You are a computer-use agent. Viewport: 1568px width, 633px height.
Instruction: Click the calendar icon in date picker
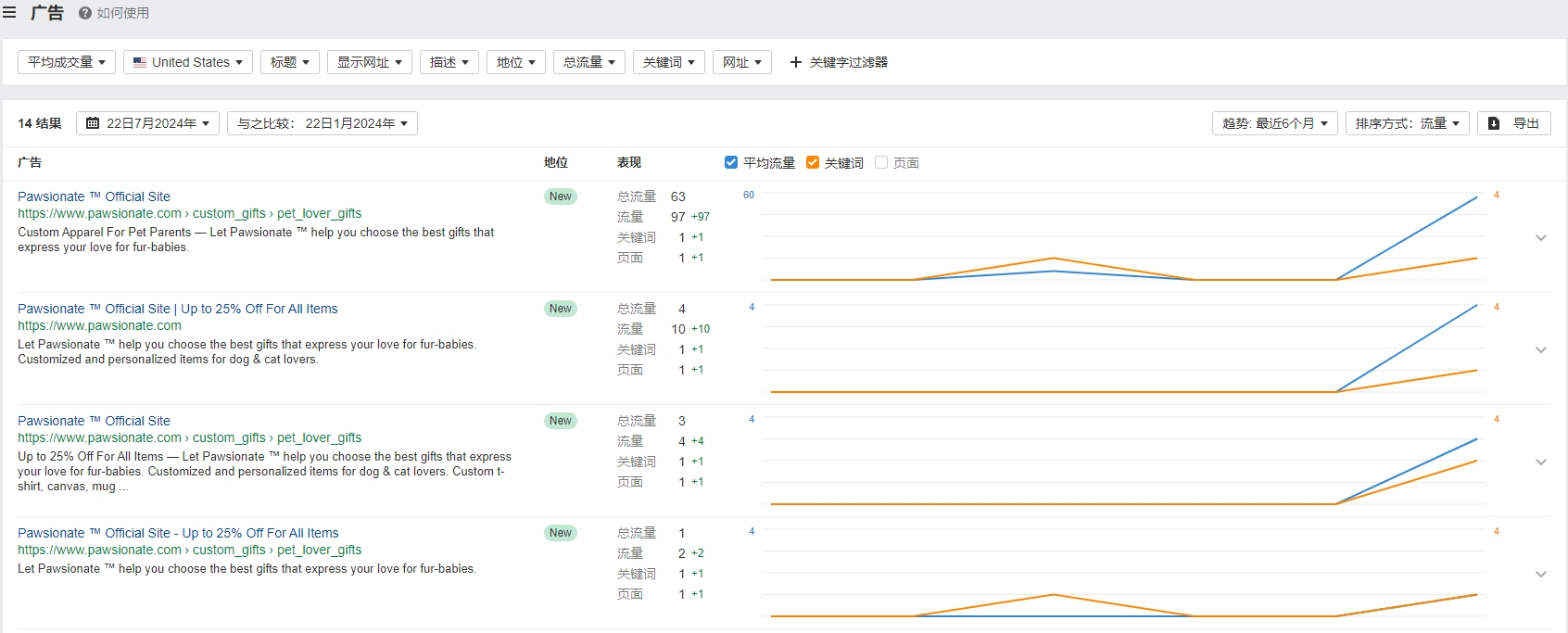93,123
